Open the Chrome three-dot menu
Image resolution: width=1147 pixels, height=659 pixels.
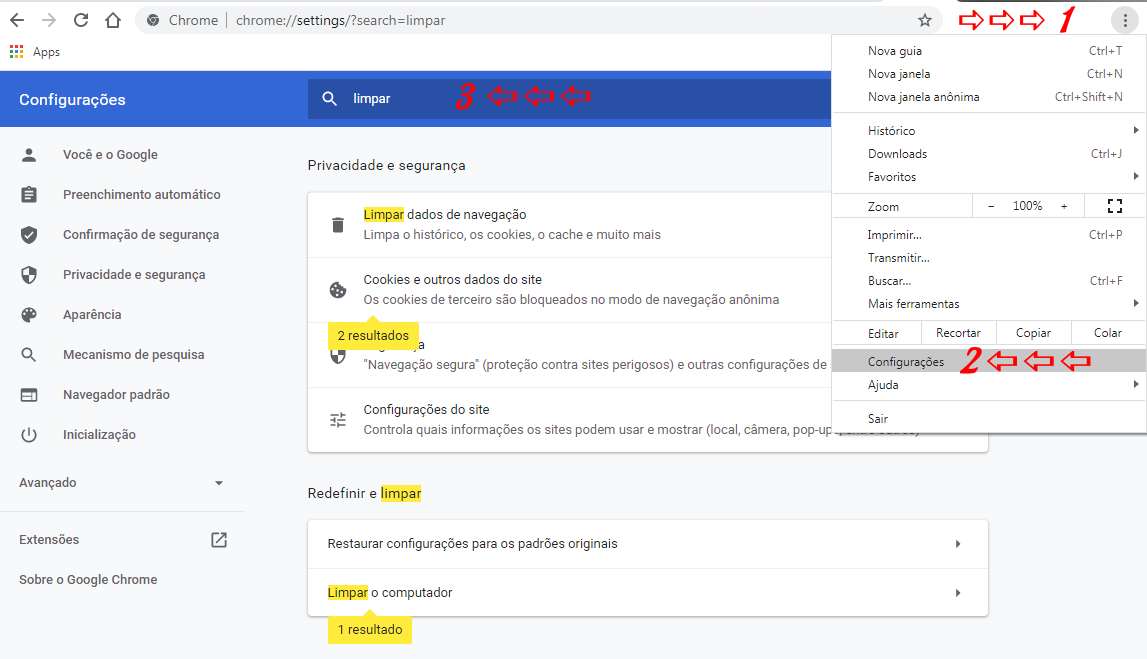[1125, 20]
